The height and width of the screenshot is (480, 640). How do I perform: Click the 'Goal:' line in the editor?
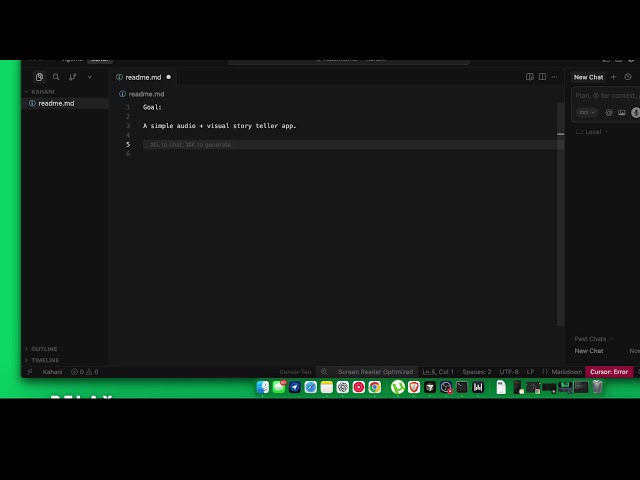pos(152,107)
